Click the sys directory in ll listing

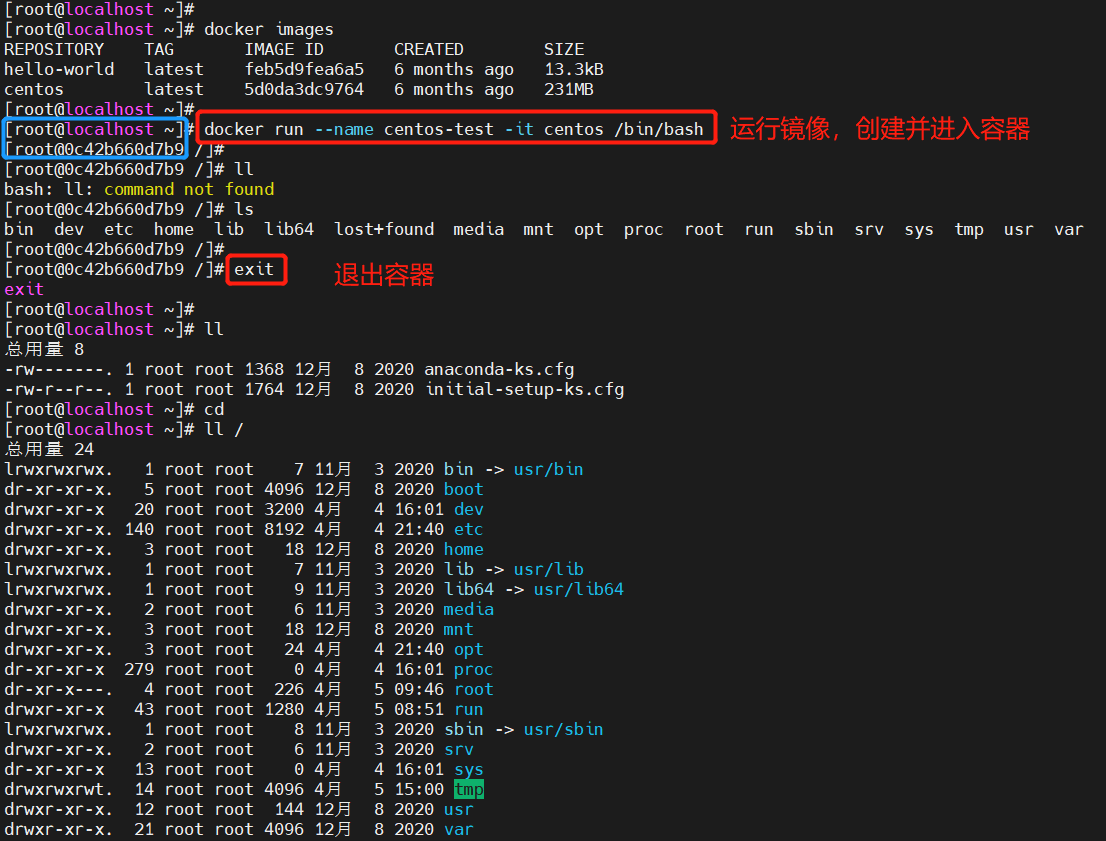point(468,769)
